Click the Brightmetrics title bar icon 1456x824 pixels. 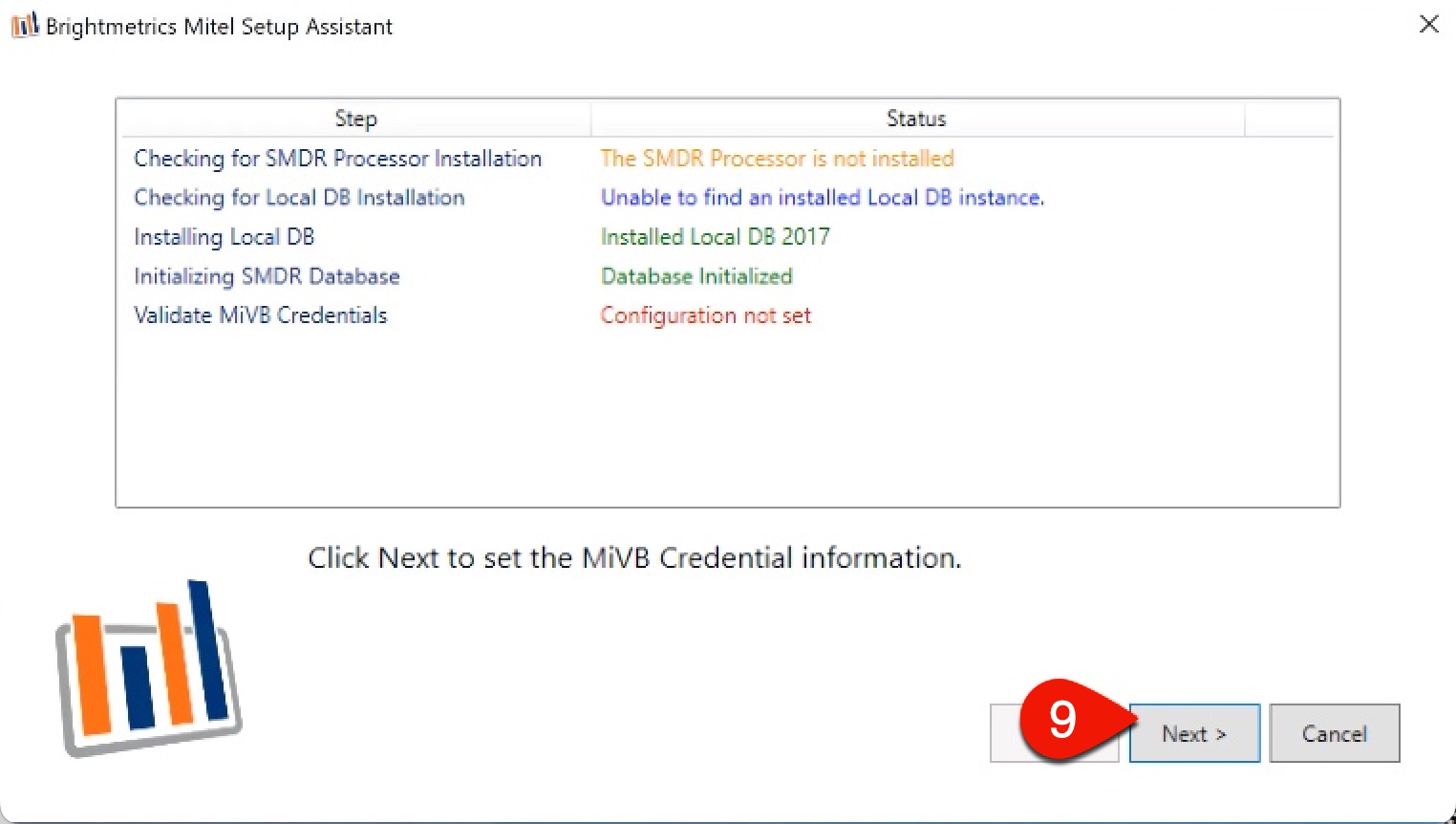[x=25, y=25]
